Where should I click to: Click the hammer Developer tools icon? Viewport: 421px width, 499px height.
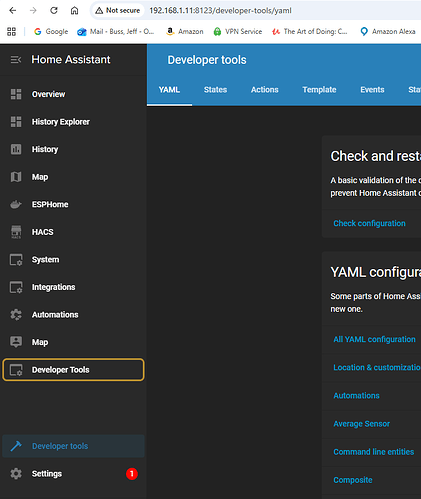(16, 446)
